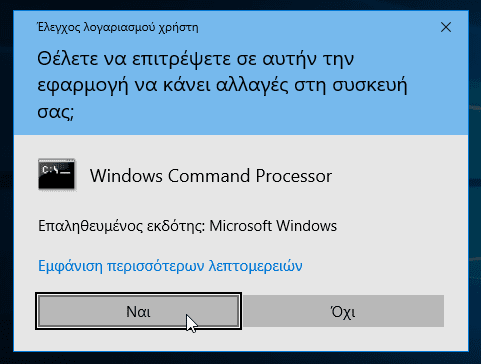Open the Εμφάνιση περισσότερων λεπτομερειών link
This screenshot has height=364, width=481.
[x=170, y=266]
